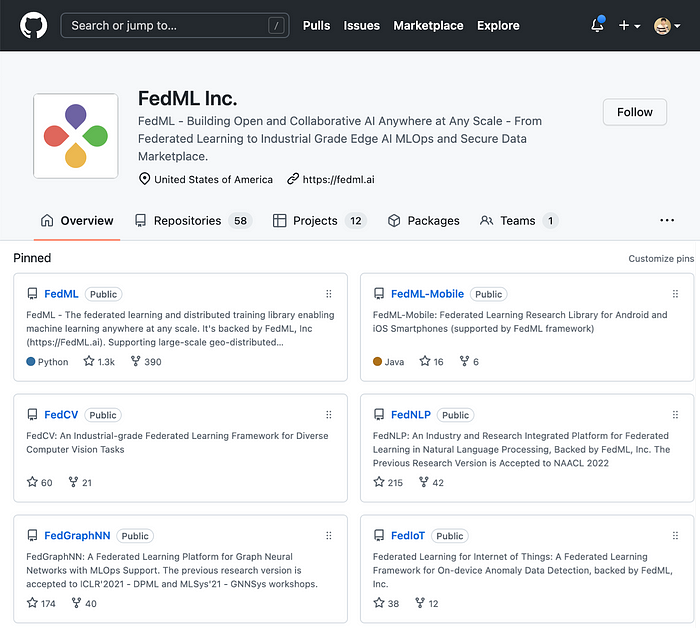Open the Packages tab

tap(423, 220)
